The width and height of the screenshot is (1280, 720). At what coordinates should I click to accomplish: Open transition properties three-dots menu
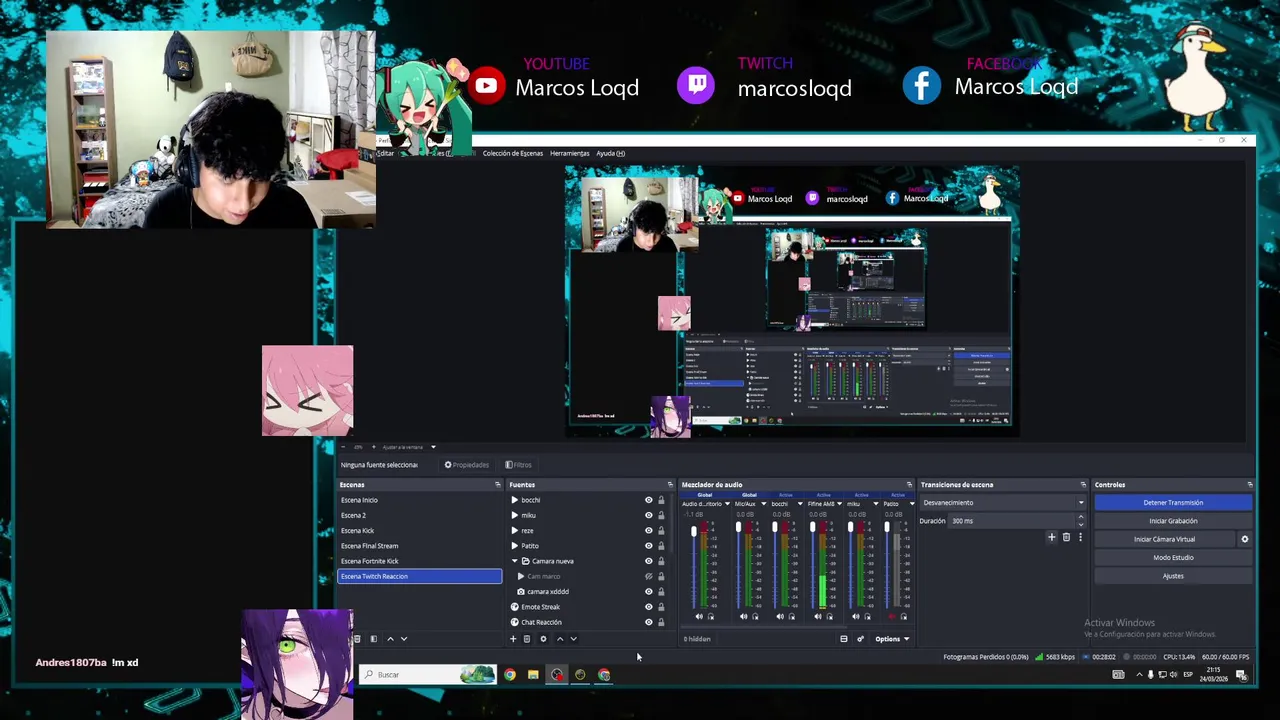pyautogui.click(x=1080, y=538)
